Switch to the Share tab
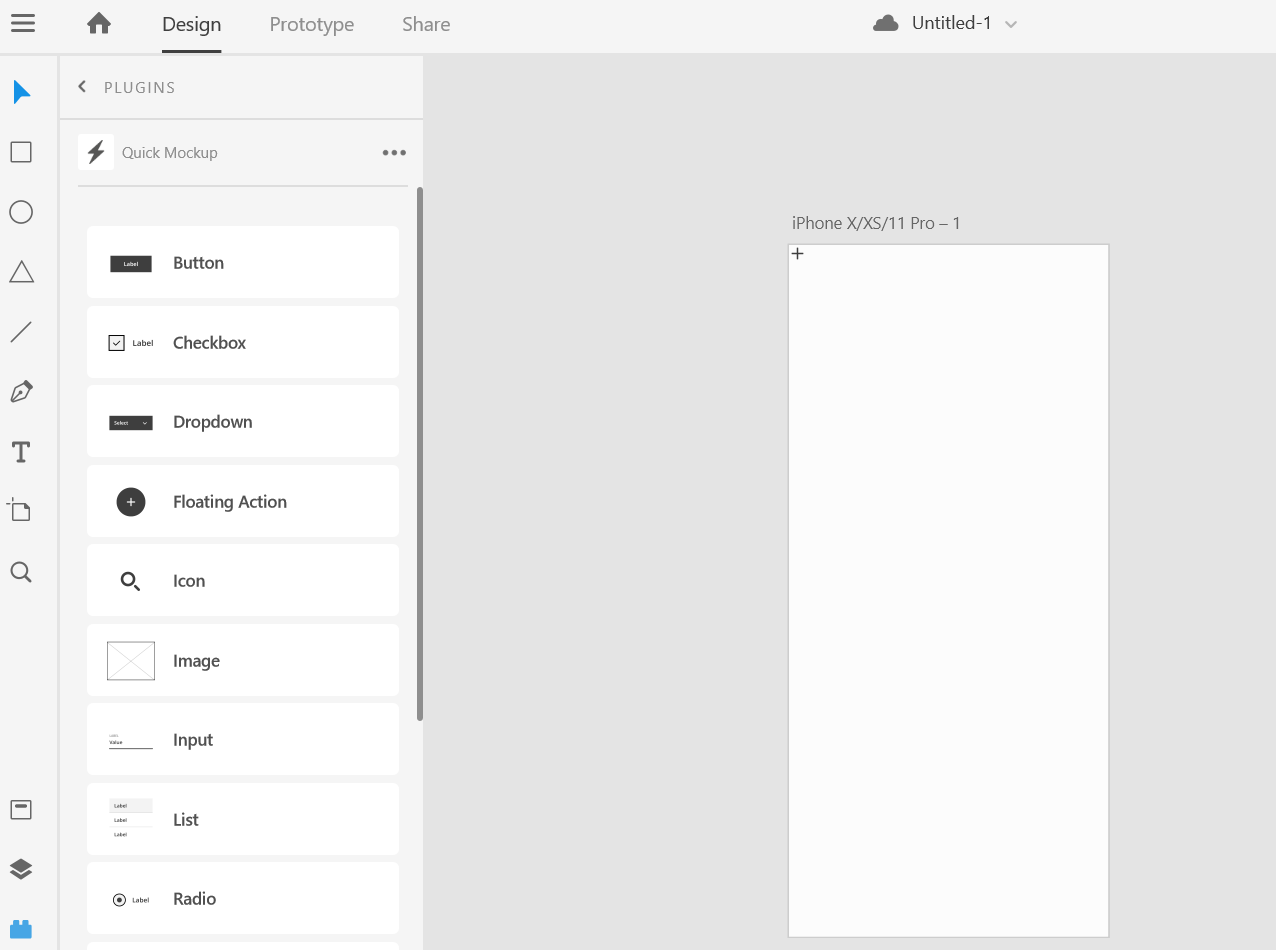The image size is (1276, 950). [x=425, y=24]
